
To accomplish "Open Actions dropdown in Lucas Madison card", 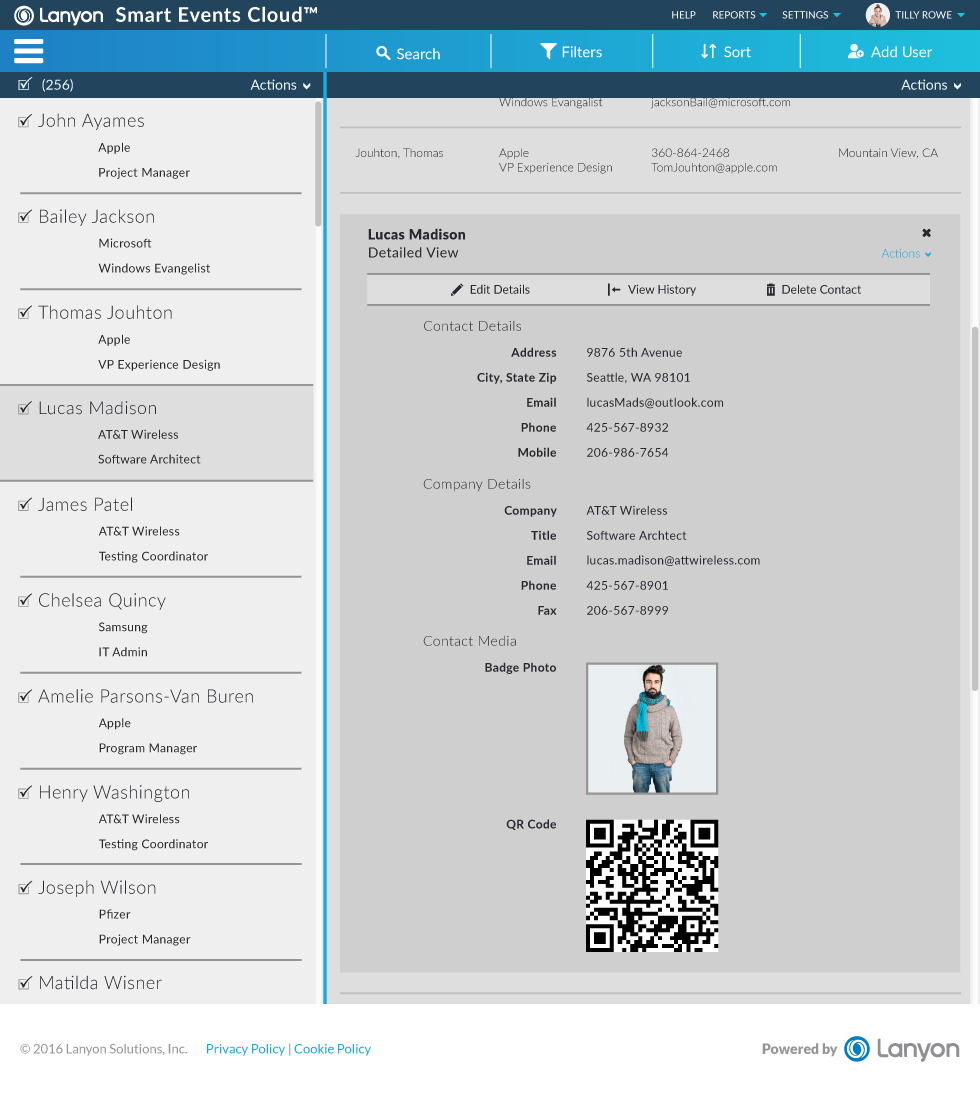I will [906, 253].
